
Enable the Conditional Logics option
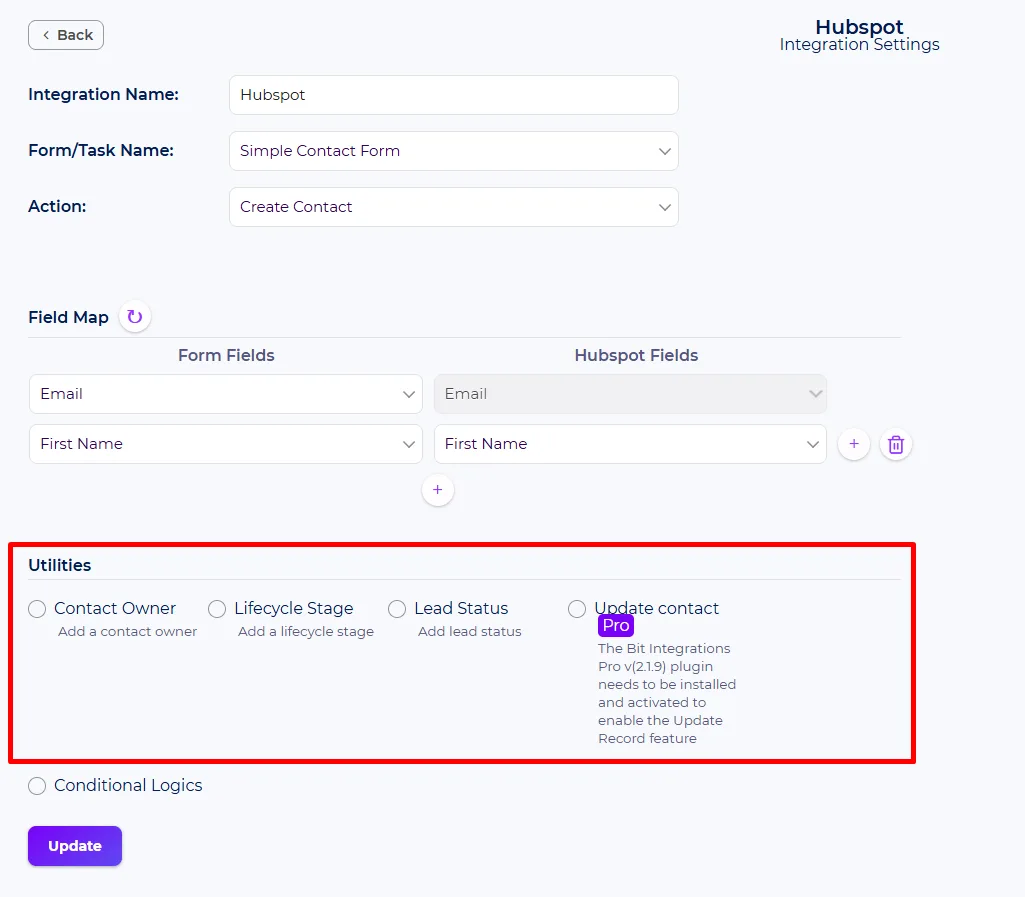[37, 786]
